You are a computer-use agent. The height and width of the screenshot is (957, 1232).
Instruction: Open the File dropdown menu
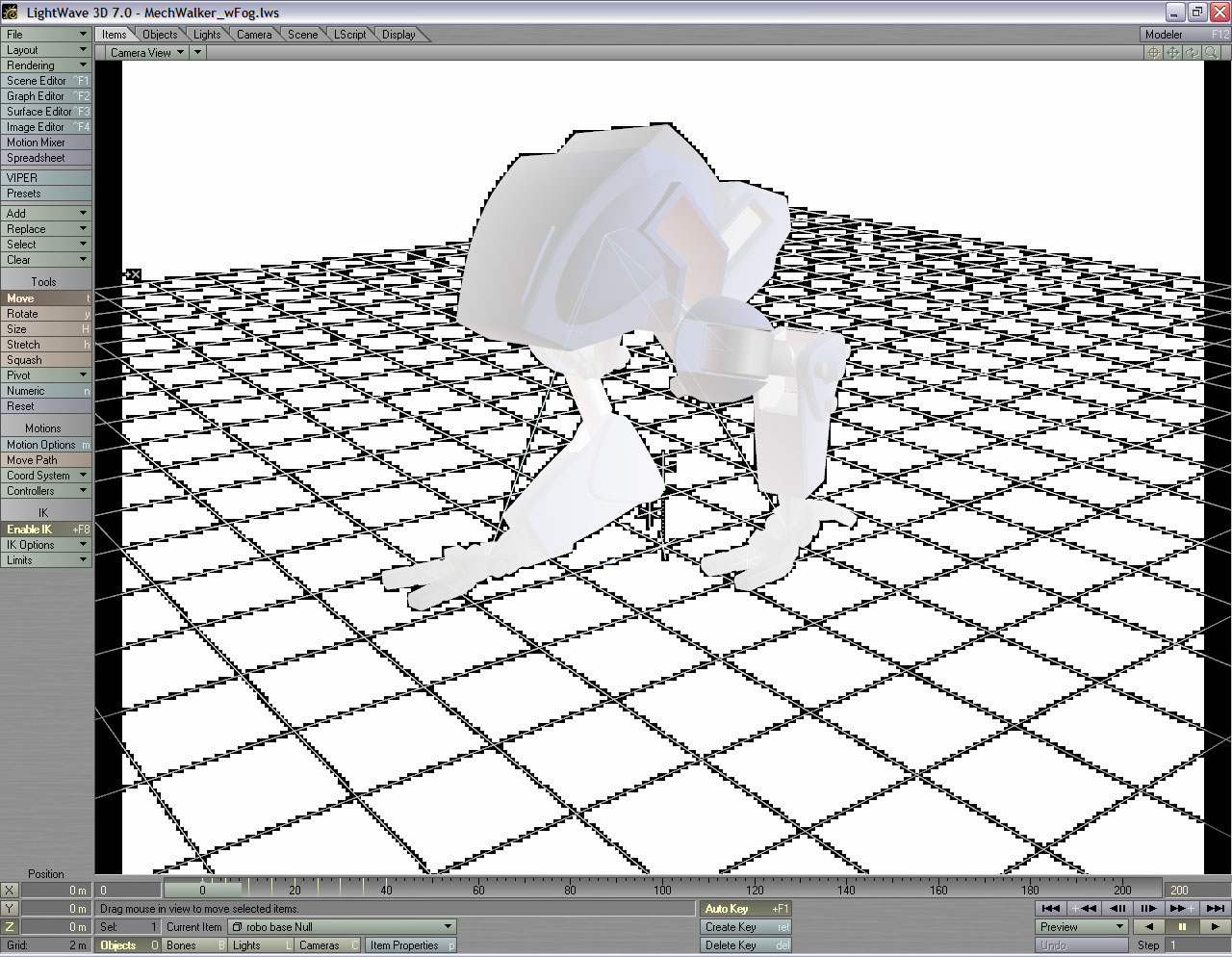point(46,35)
